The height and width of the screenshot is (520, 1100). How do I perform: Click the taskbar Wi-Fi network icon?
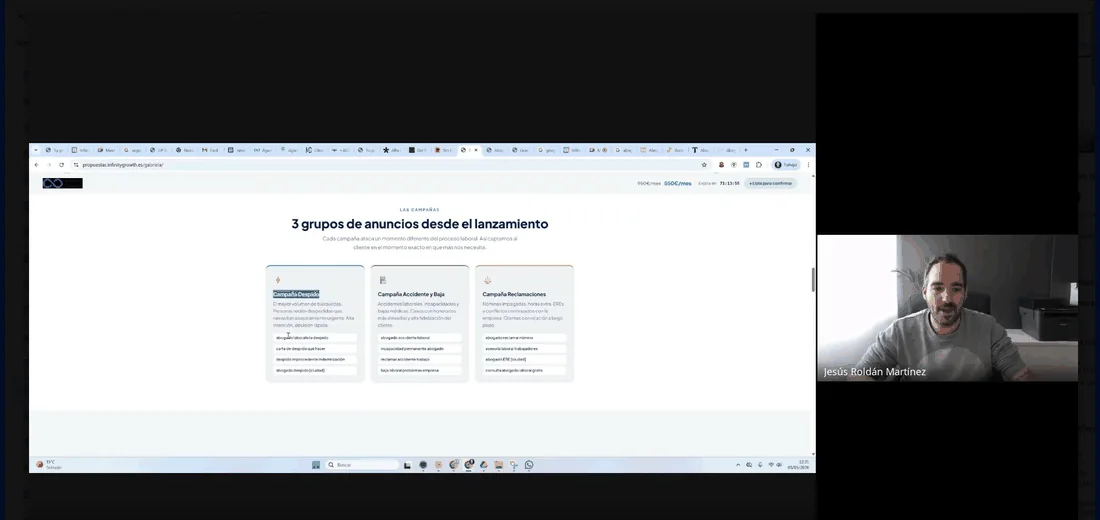(770, 465)
